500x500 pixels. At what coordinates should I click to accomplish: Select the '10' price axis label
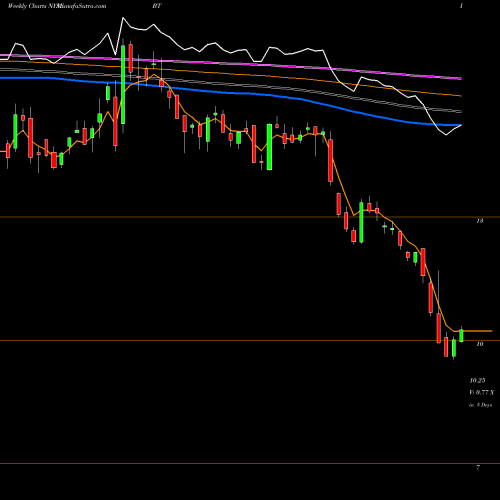(480, 344)
